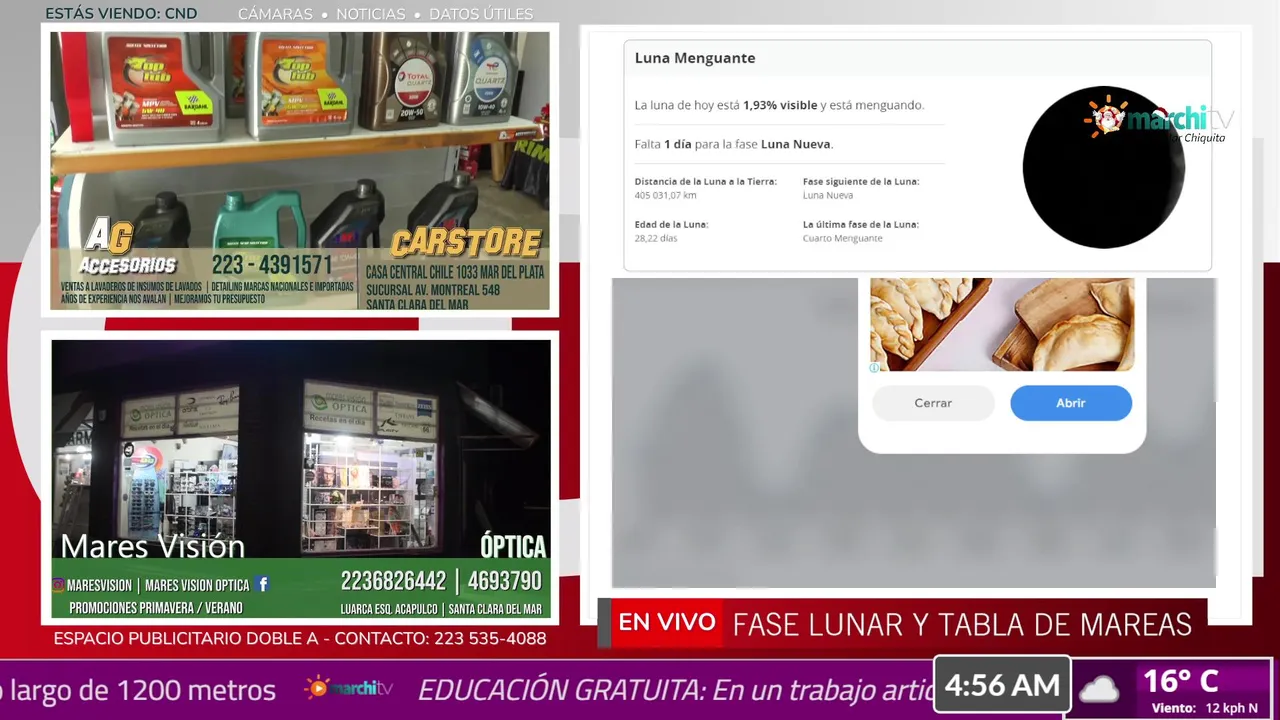Click 'PROMOCIONES PRIMAVERA / VERANO' text

pos(155,608)
